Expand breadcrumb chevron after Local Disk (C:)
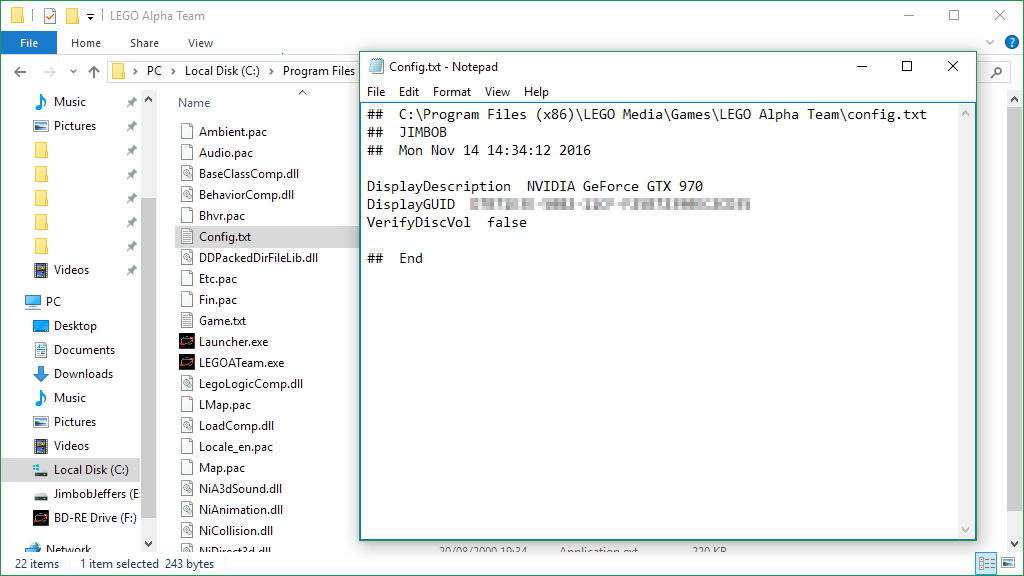The image size is (1024, 576). click(271, 71)
